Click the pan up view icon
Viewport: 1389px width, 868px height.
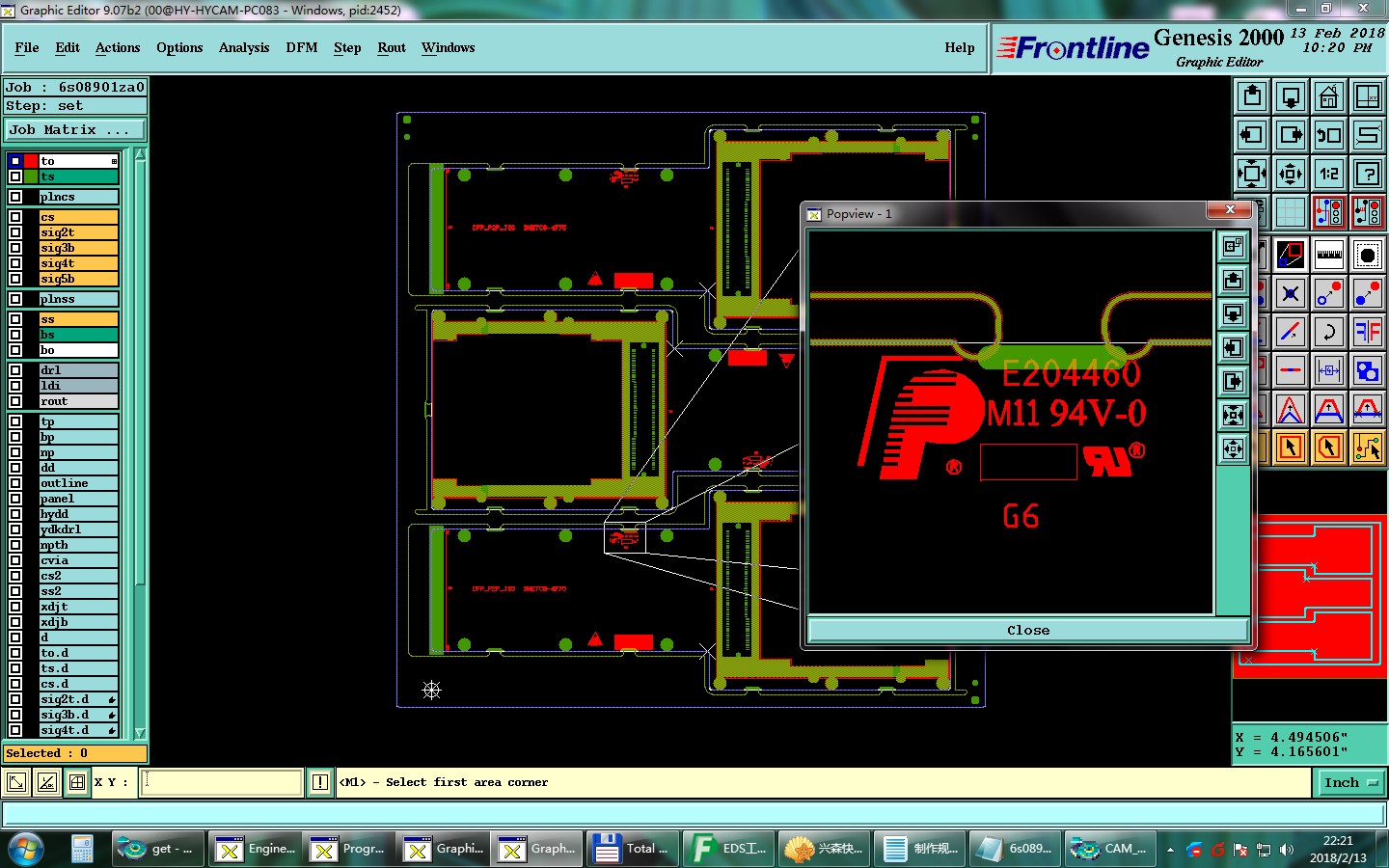pyautogui.click(x=1252, y=96)
